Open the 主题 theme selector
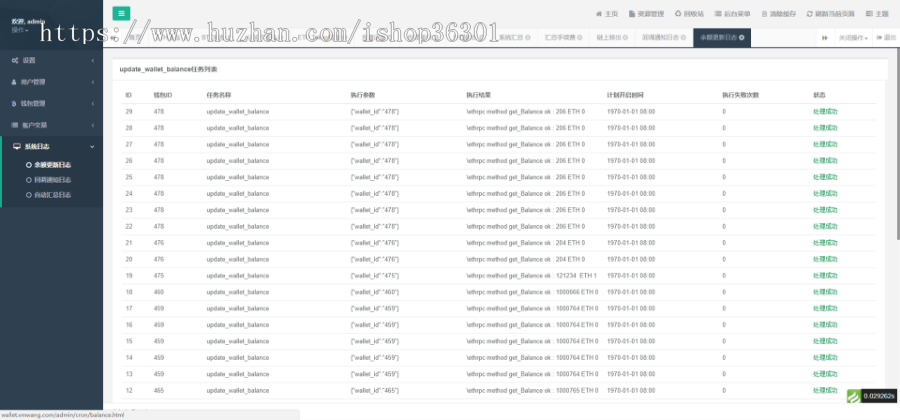The image size is (900, 420). click(x=877, y=14)
